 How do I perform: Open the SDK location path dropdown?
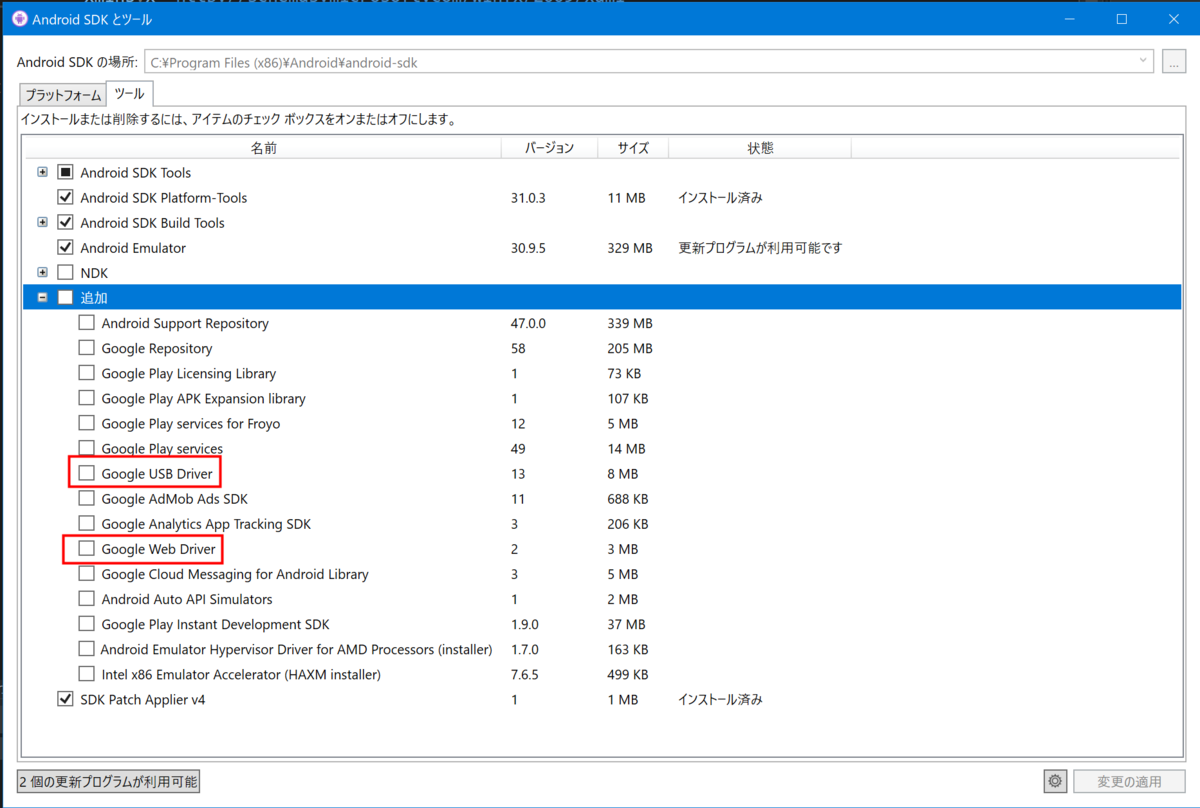pyautogui.click(x=1143, y=62)
